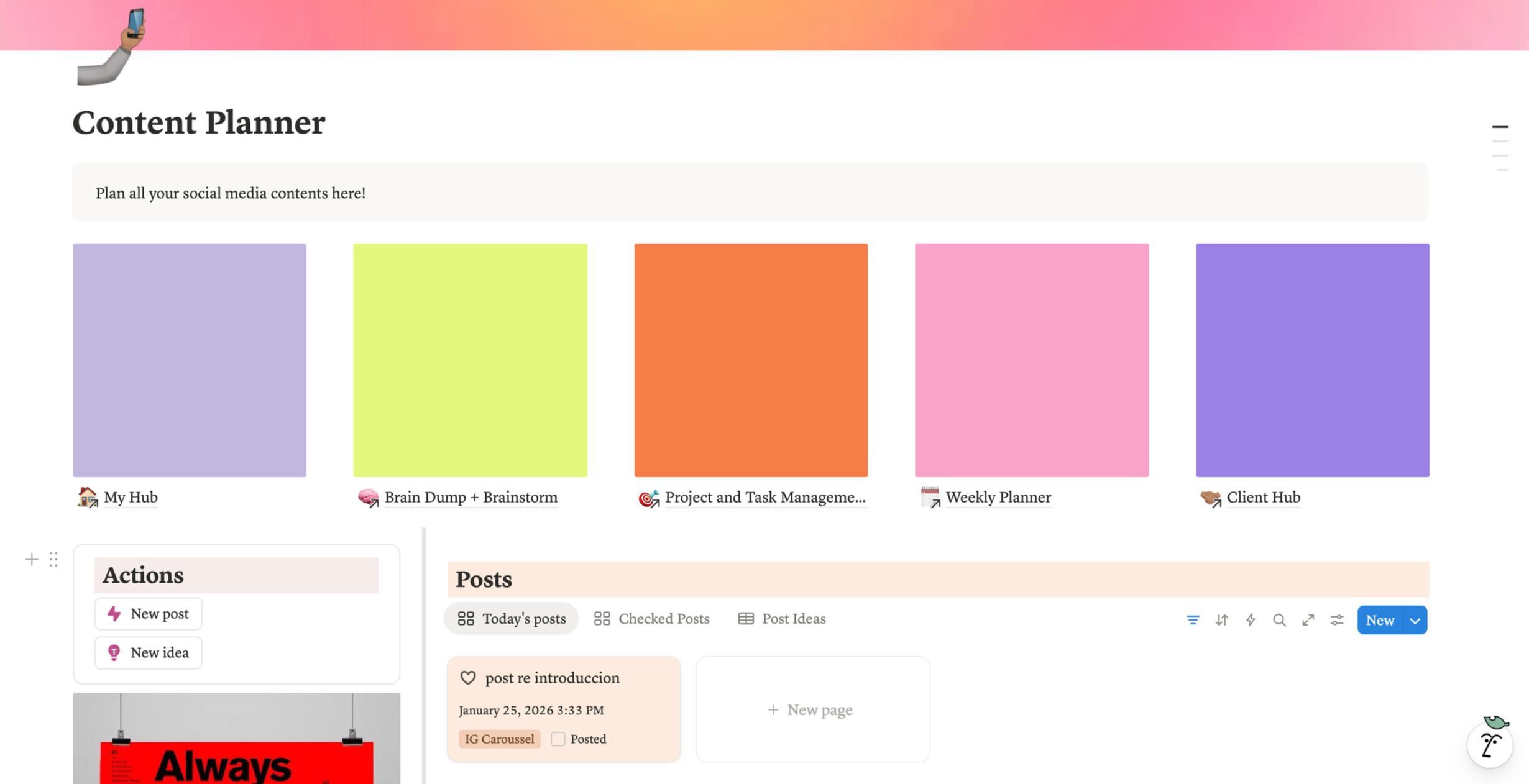Open the table of contents outline lines

tap(1500, 148)
